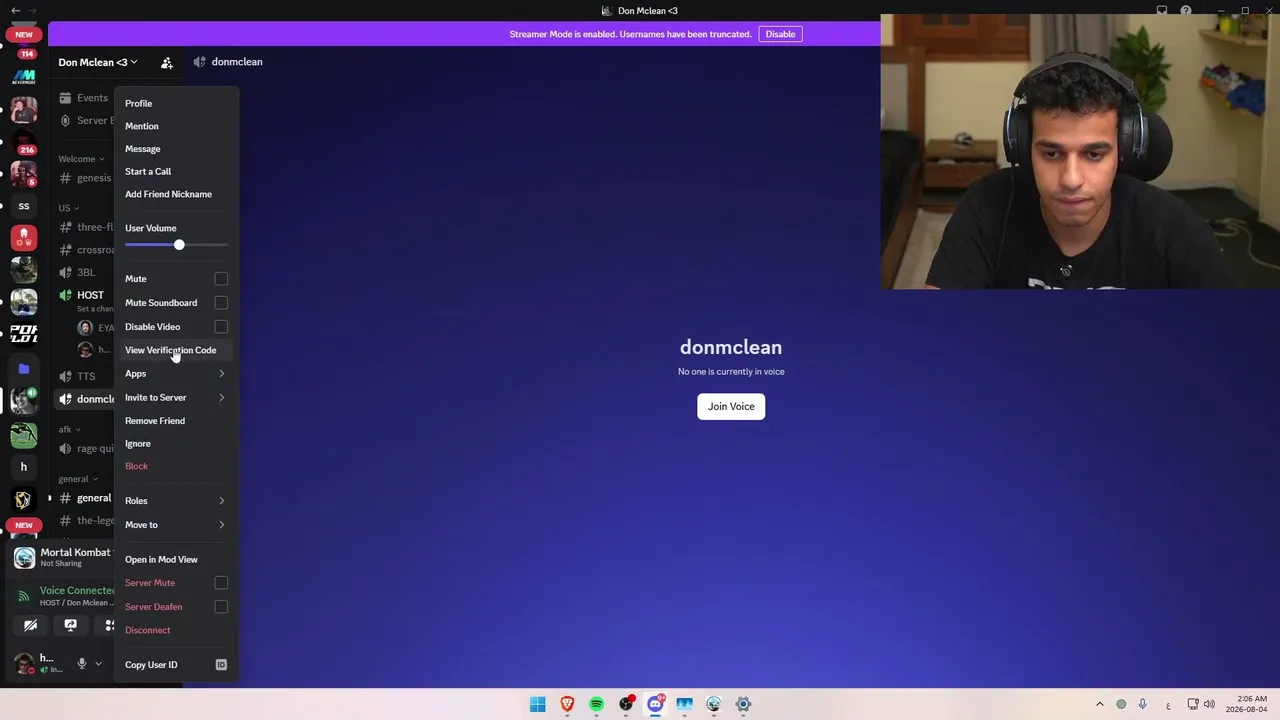Image resolution: width=1280 pixels, height=720 pixels.
Task: Disable Streamer Mode from the banner
Action: coord(780,34)
